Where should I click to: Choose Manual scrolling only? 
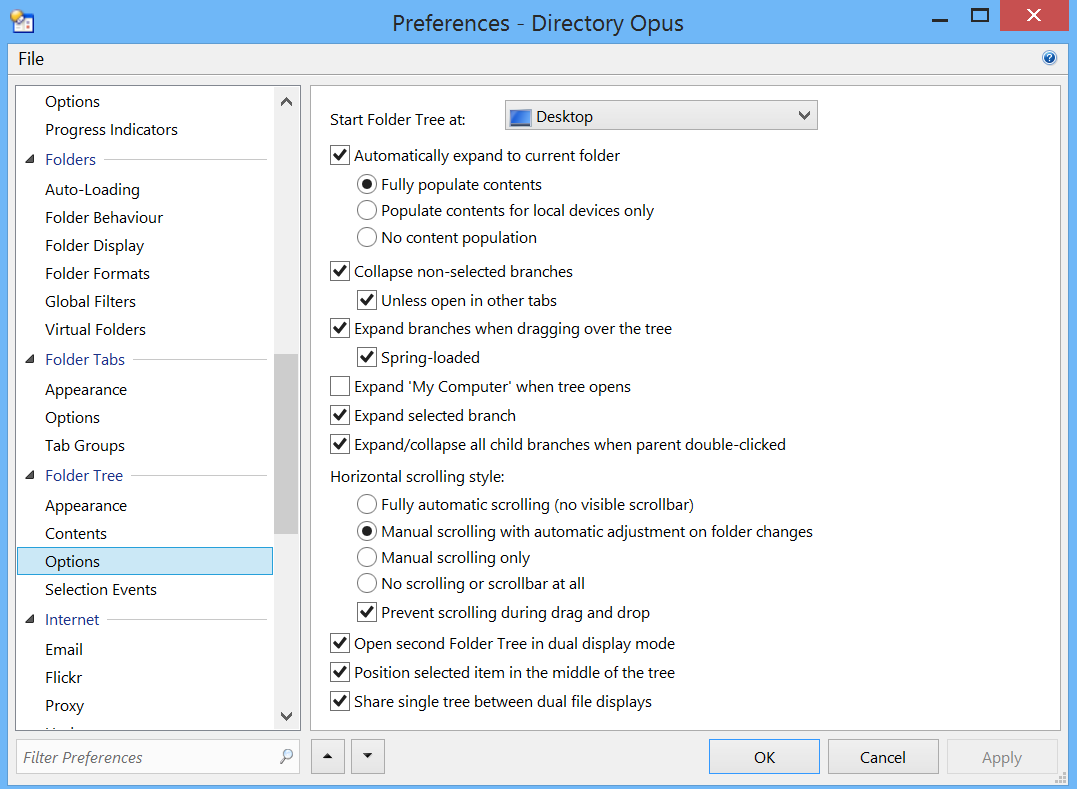tap(367, 557)
